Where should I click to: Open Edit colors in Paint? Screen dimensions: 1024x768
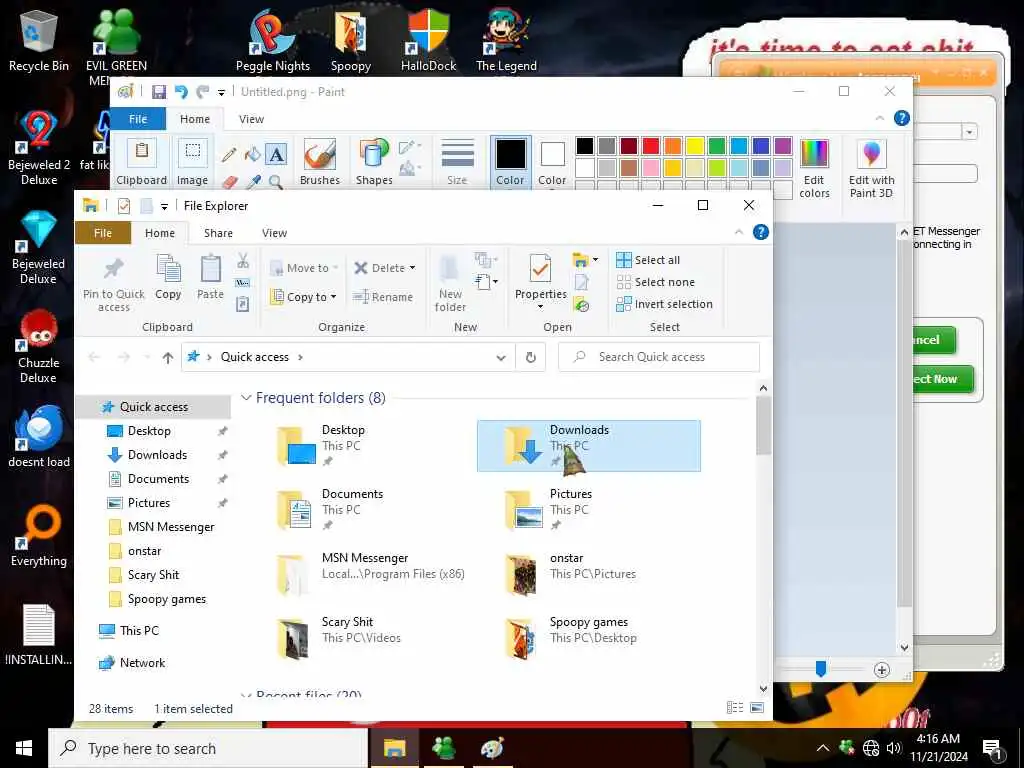tap(814, 168)
